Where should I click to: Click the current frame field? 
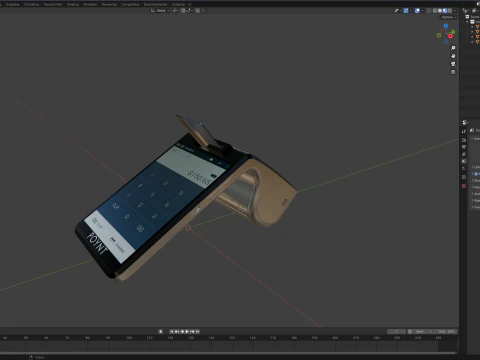pyautogui.click(x=397, y=331)
